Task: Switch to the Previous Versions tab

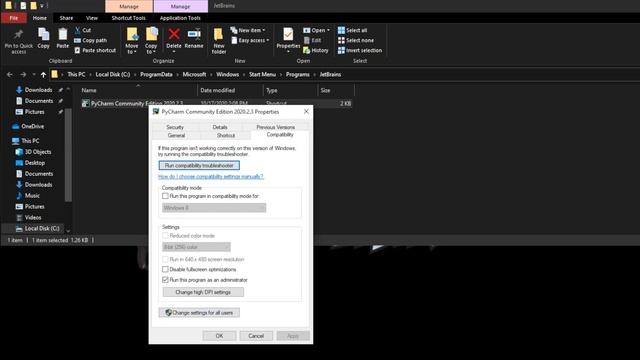Action: 276,127
